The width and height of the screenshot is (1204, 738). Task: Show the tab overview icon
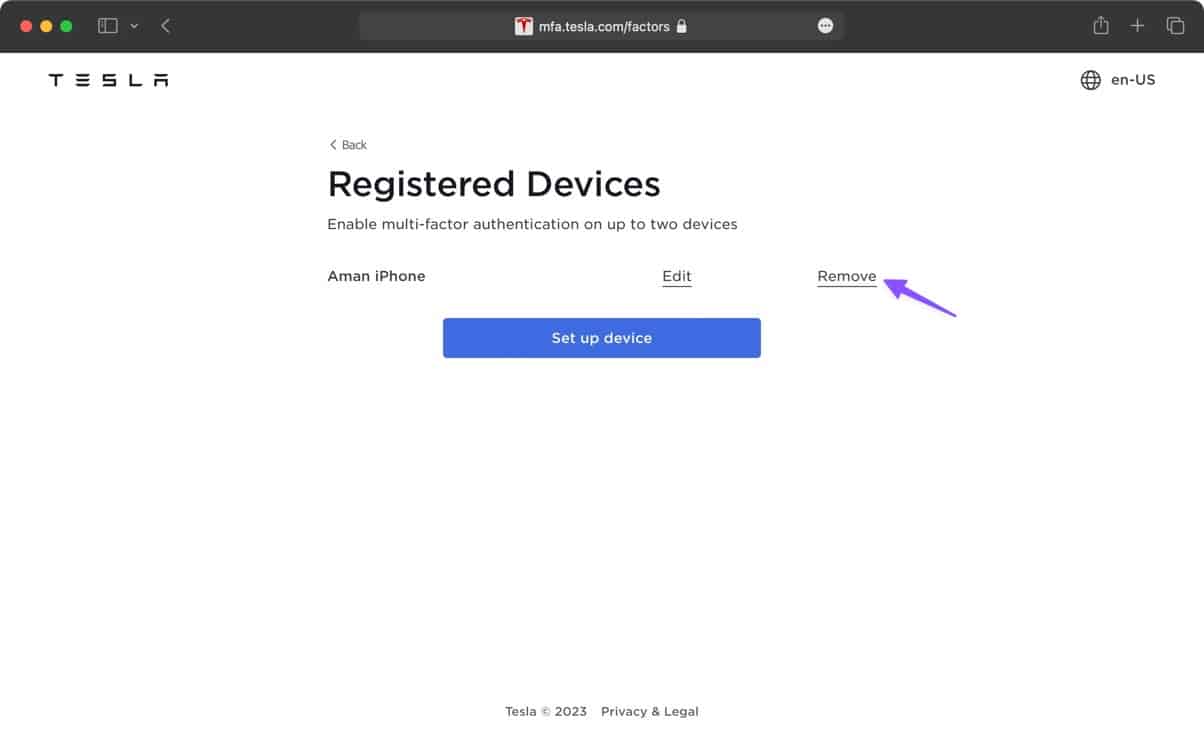(x=1175, y=26)
